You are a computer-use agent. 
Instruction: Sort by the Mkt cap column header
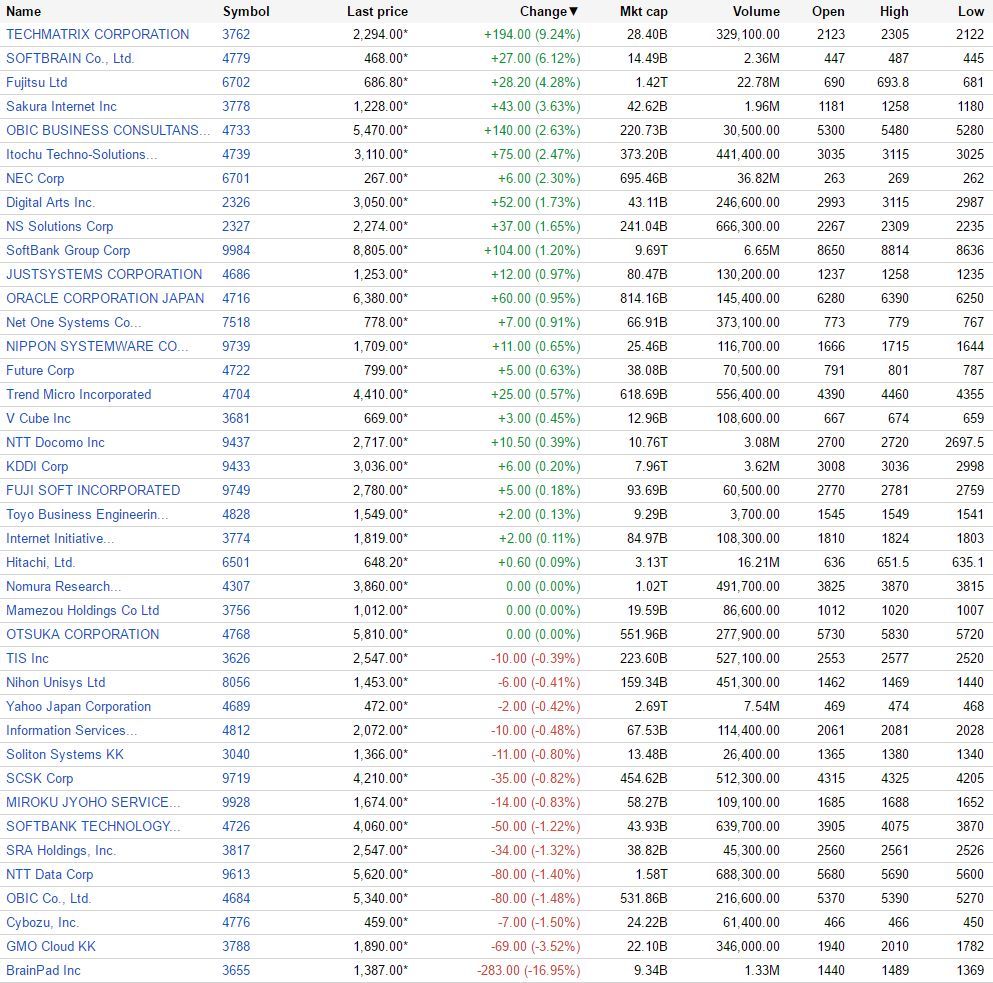tap(643, 11)
